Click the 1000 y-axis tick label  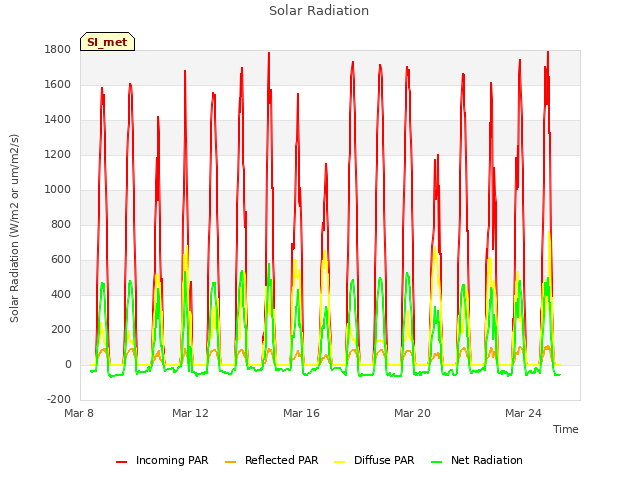(58, 190)
